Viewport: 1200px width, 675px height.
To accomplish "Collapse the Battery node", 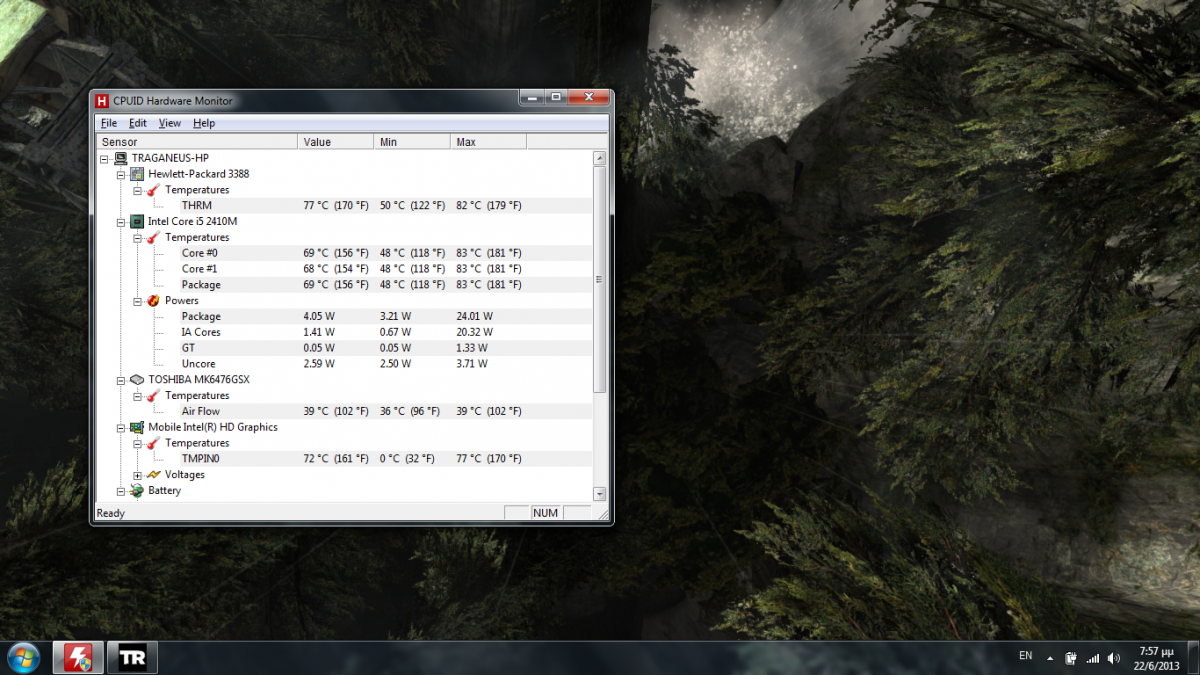I will pyautogui.click(x=121, y=491).
